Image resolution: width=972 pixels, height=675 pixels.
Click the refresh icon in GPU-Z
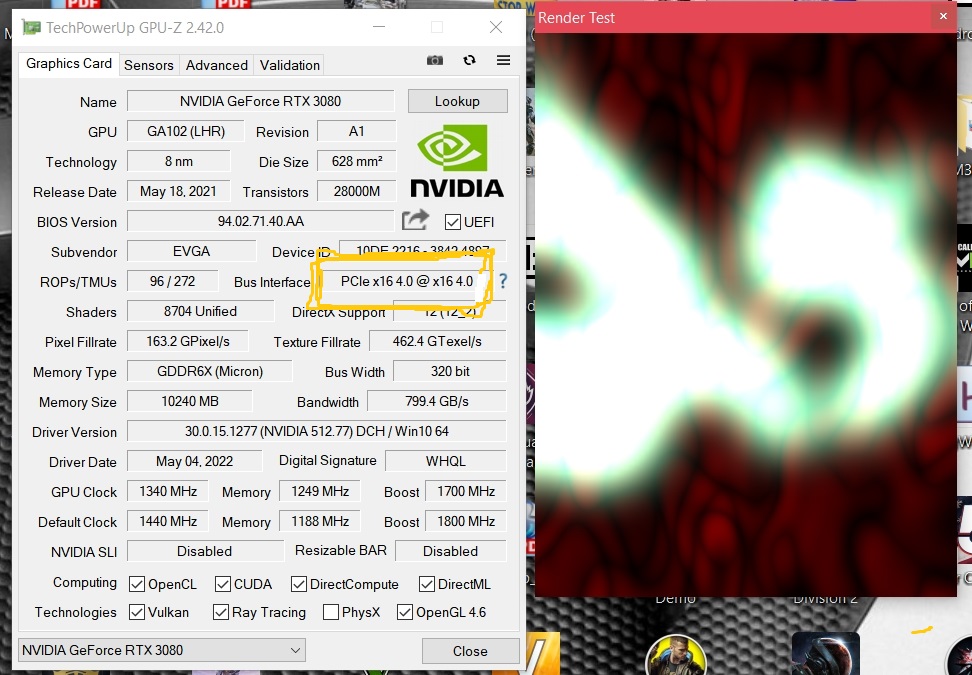469,60
